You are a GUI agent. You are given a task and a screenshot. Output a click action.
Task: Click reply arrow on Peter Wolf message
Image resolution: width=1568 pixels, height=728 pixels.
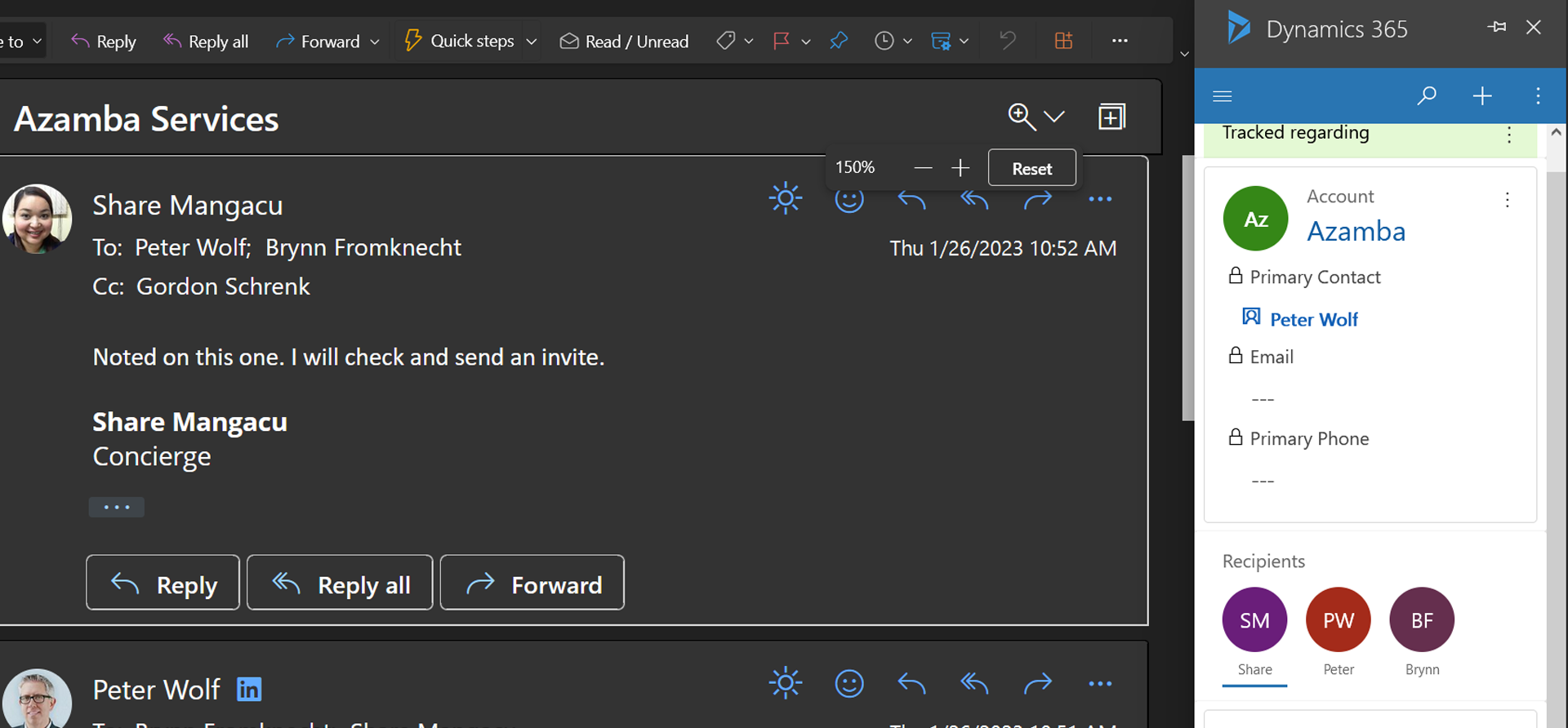click(x=911, y=683)
